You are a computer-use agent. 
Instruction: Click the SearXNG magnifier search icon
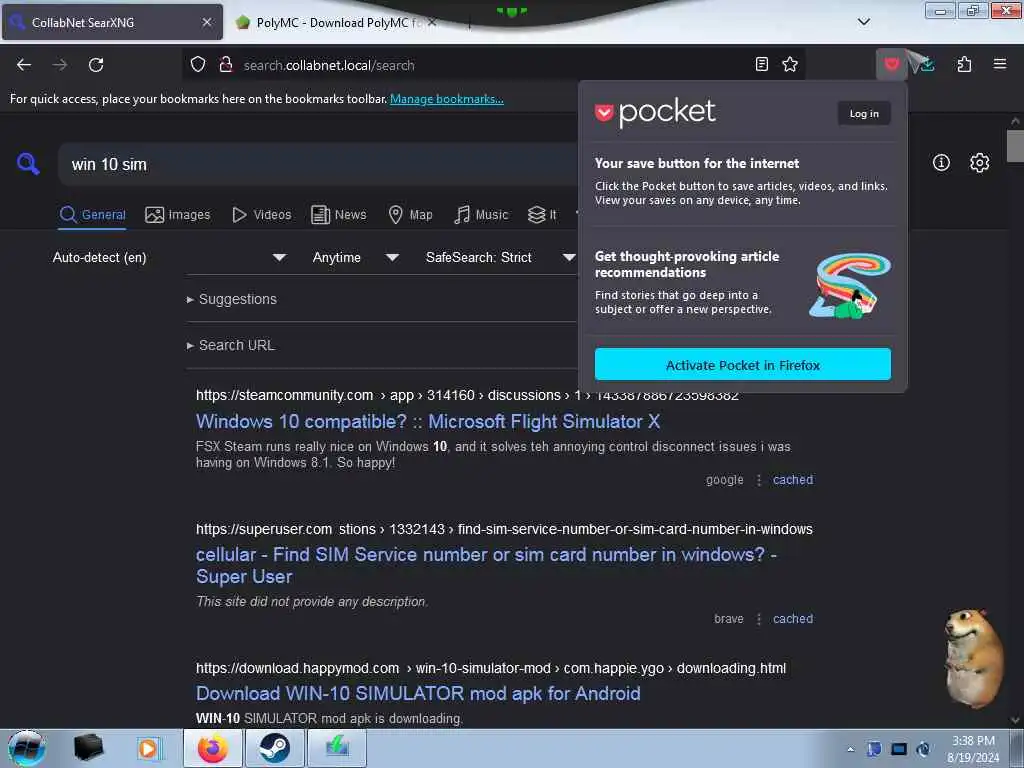pyautogui.click(x=28, y=163)
